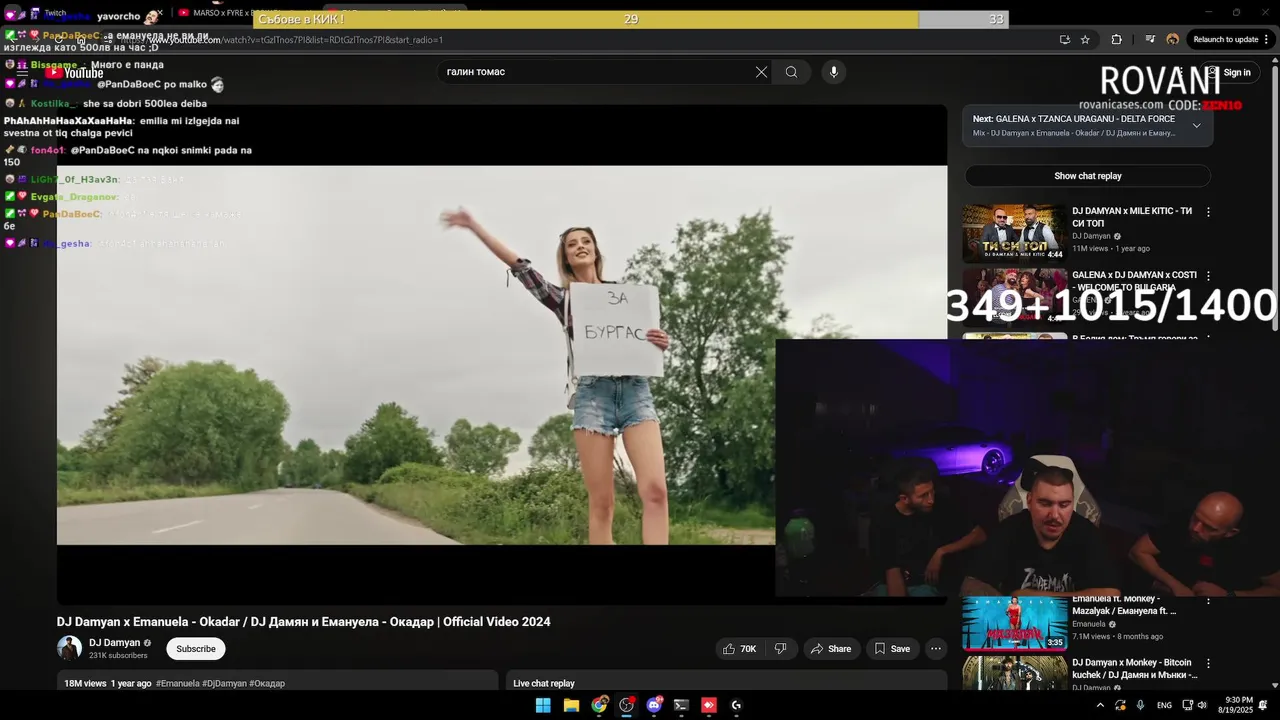This screenshot has width=1280, height=720.
Task: Show hidden system tray icons chevron
Action: tap(1100, 705)
